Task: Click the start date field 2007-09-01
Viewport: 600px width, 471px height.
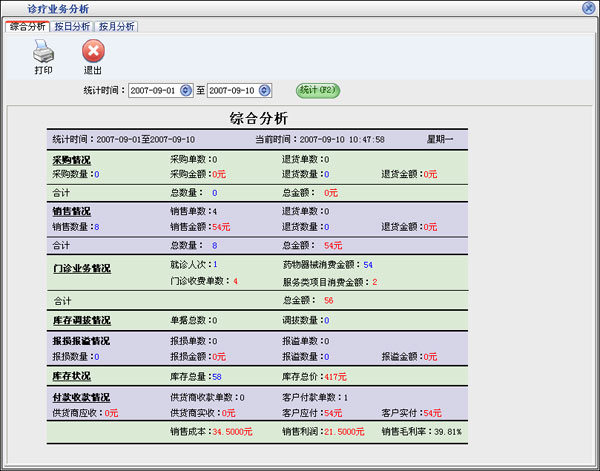Action: [x=154, y=91]
